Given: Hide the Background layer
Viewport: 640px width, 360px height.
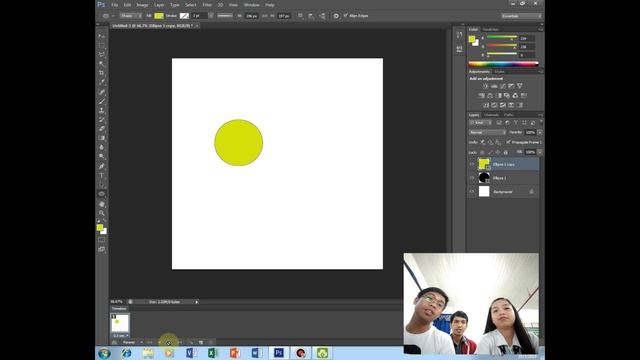Looking at the screenshot, I should [472, 191].
